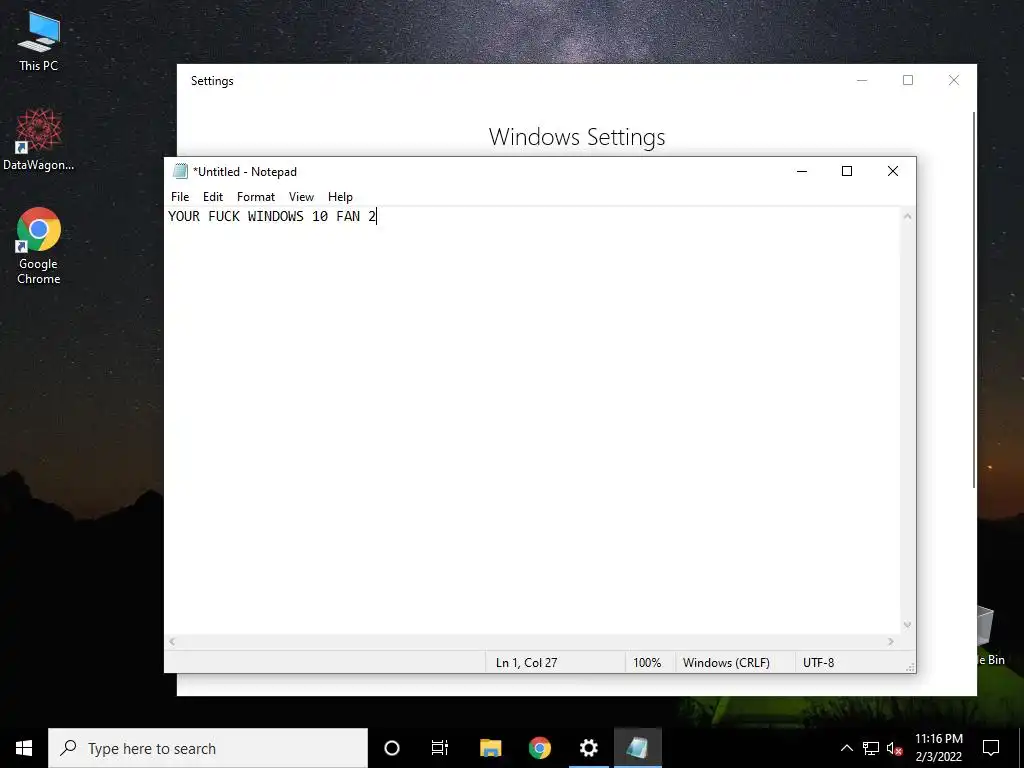Screen dimensions: 1024x768
Task: Click the Notepad horizontal scrollbar left arrow
Action: point(172,642)
